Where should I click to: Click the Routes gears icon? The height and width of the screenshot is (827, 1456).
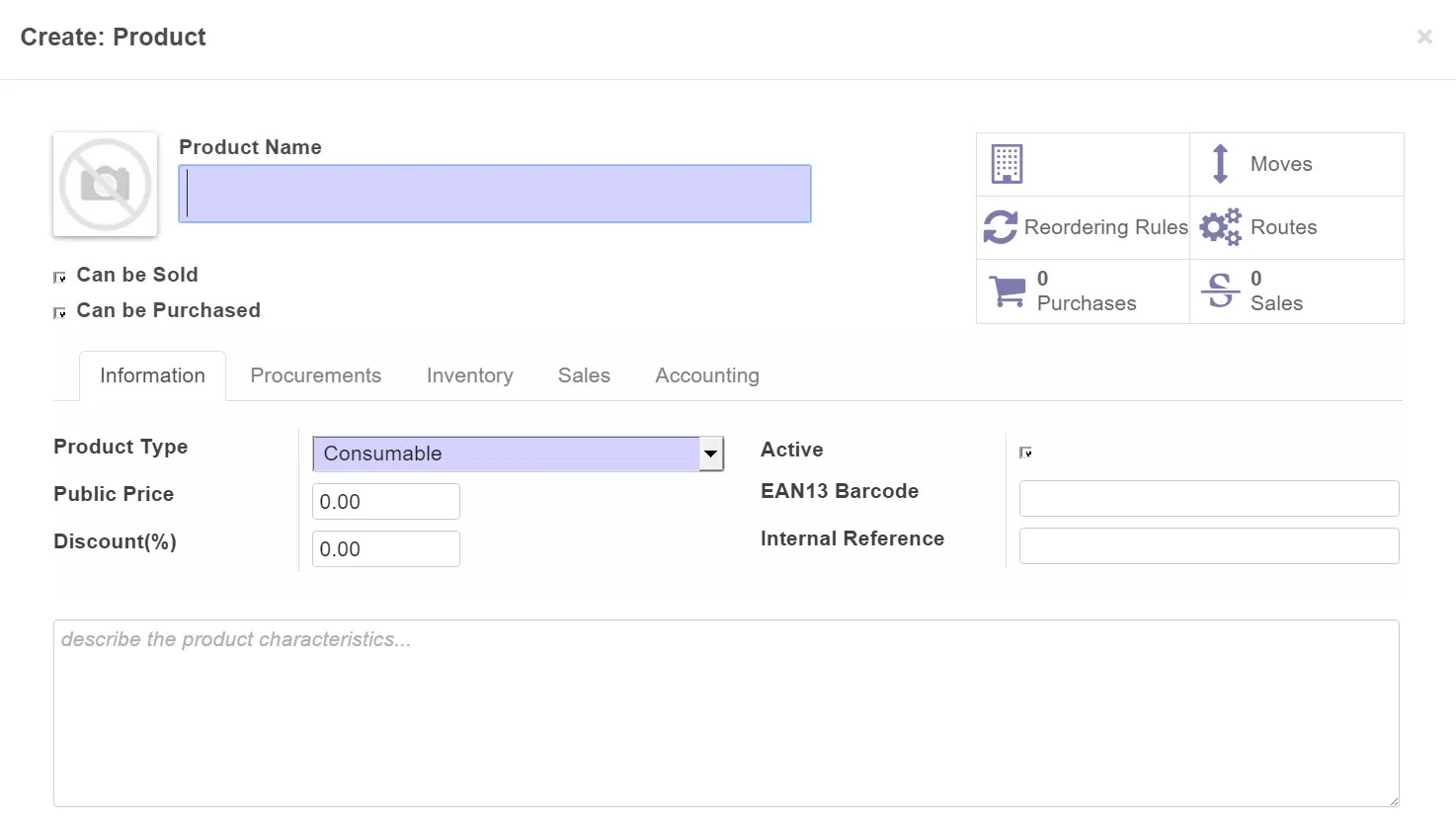click(1220, 227)
